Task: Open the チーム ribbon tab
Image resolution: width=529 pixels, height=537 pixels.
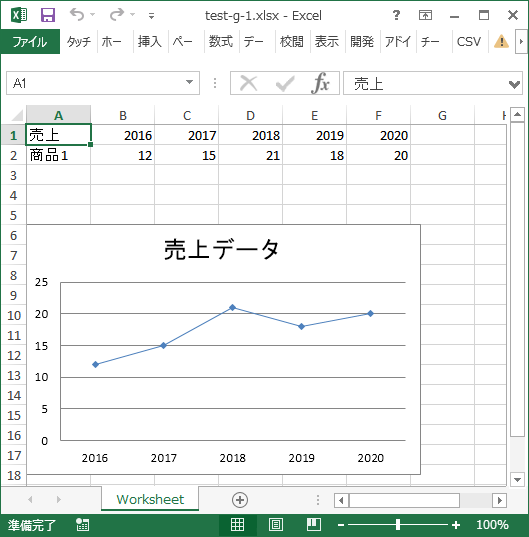Action: (430, 42)
